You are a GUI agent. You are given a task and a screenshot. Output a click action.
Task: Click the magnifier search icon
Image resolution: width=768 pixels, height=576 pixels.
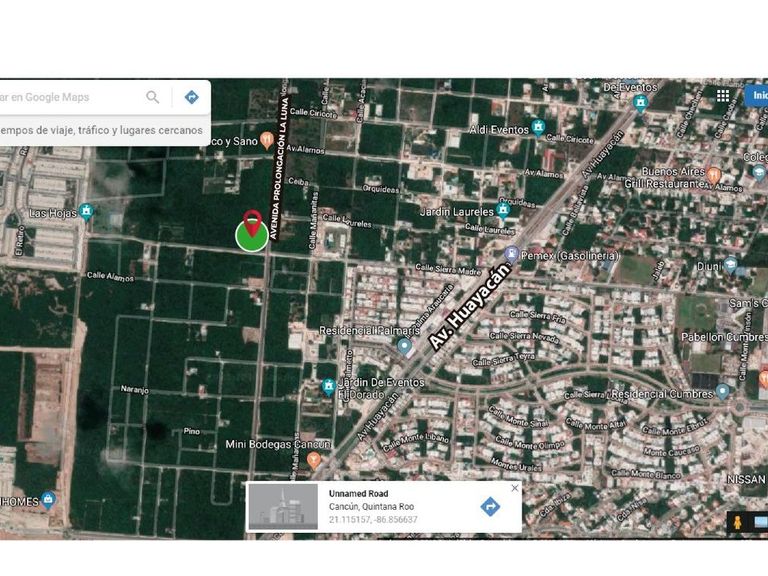pos(153,97)
